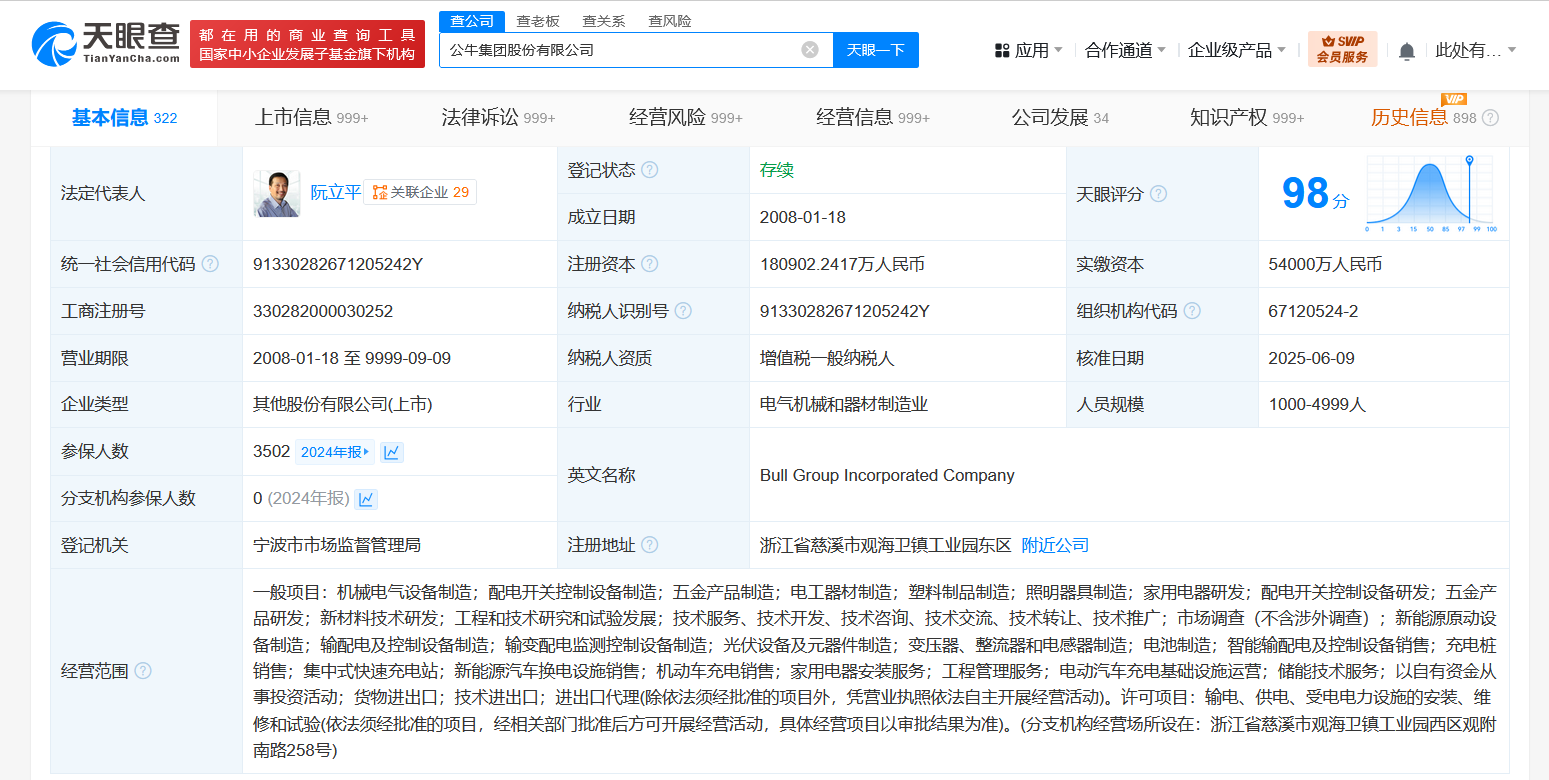Open trend chart icon for 分支机构参保人数
This screenshot has height=780, width=1549.
pos(366,499)
